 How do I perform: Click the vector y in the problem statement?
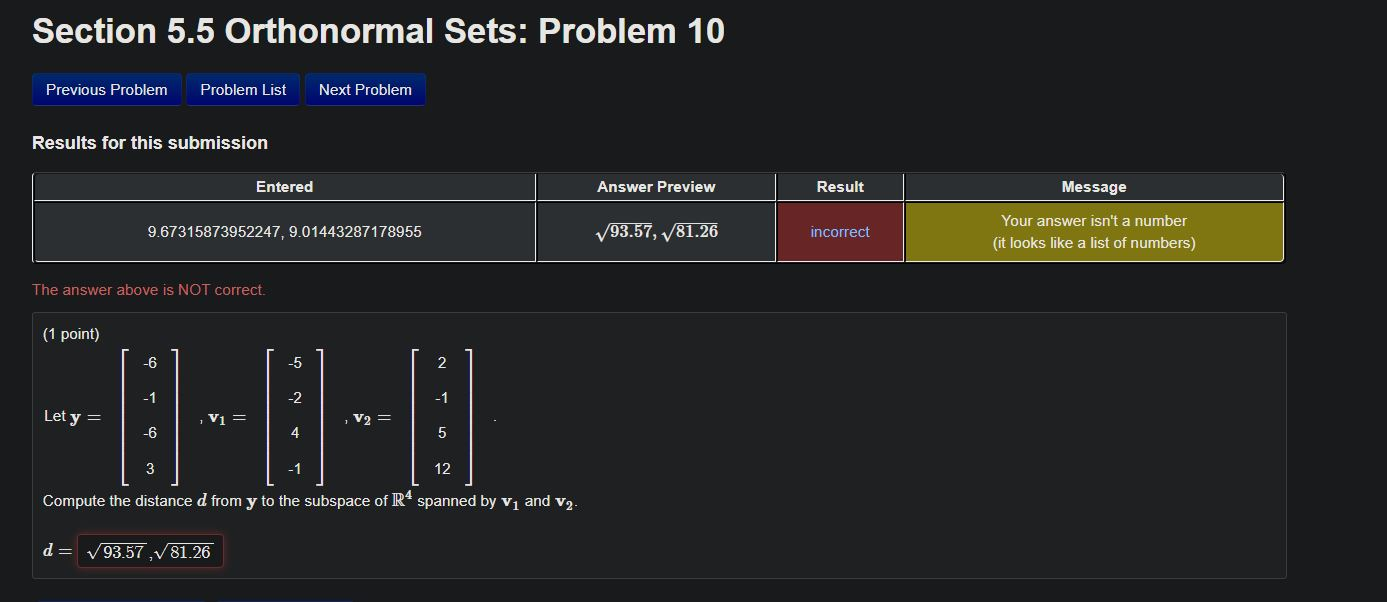(x=149, y=415)
